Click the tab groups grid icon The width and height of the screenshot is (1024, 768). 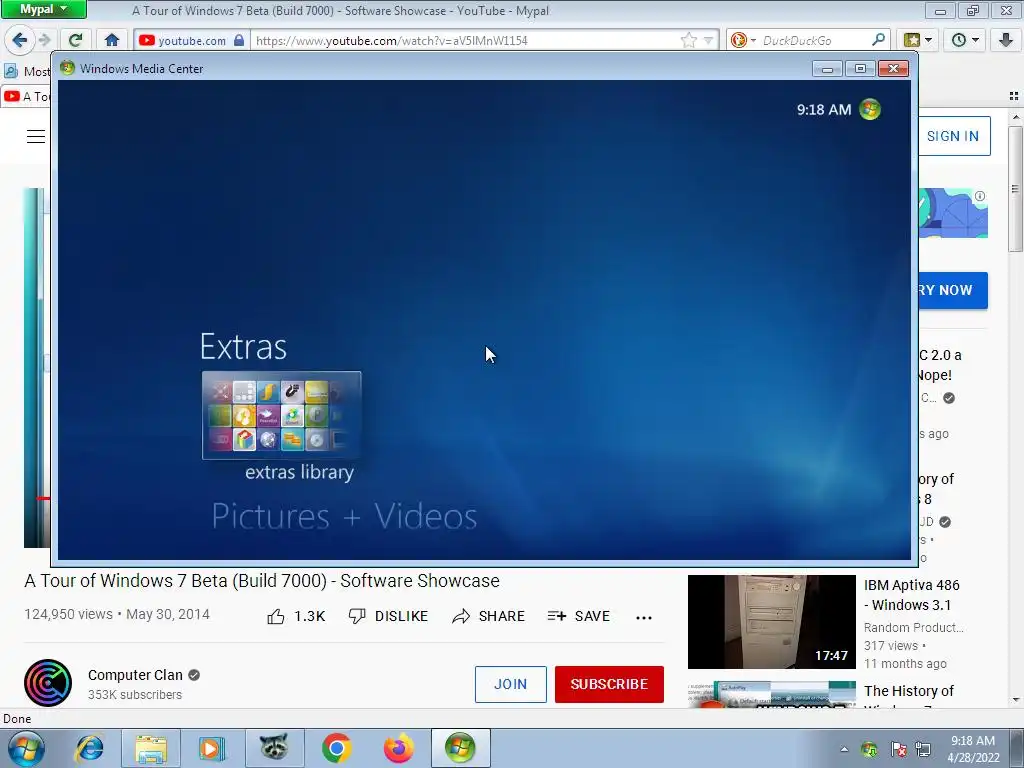1014,96
